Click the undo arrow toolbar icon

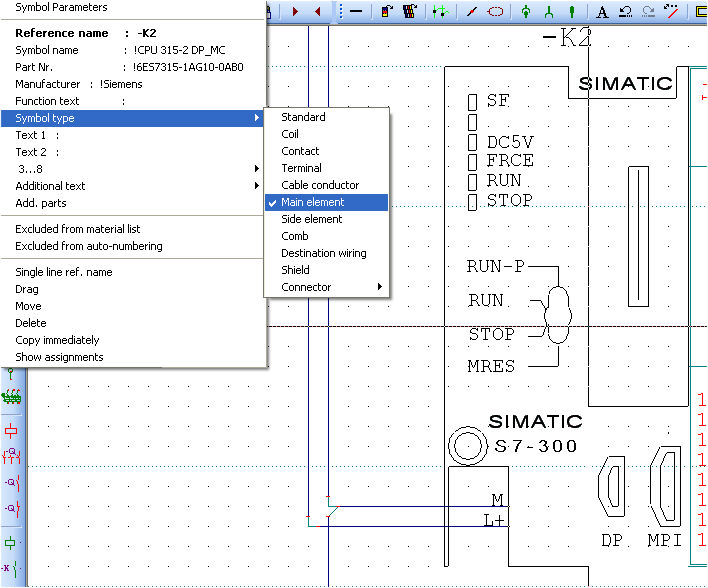625,11
